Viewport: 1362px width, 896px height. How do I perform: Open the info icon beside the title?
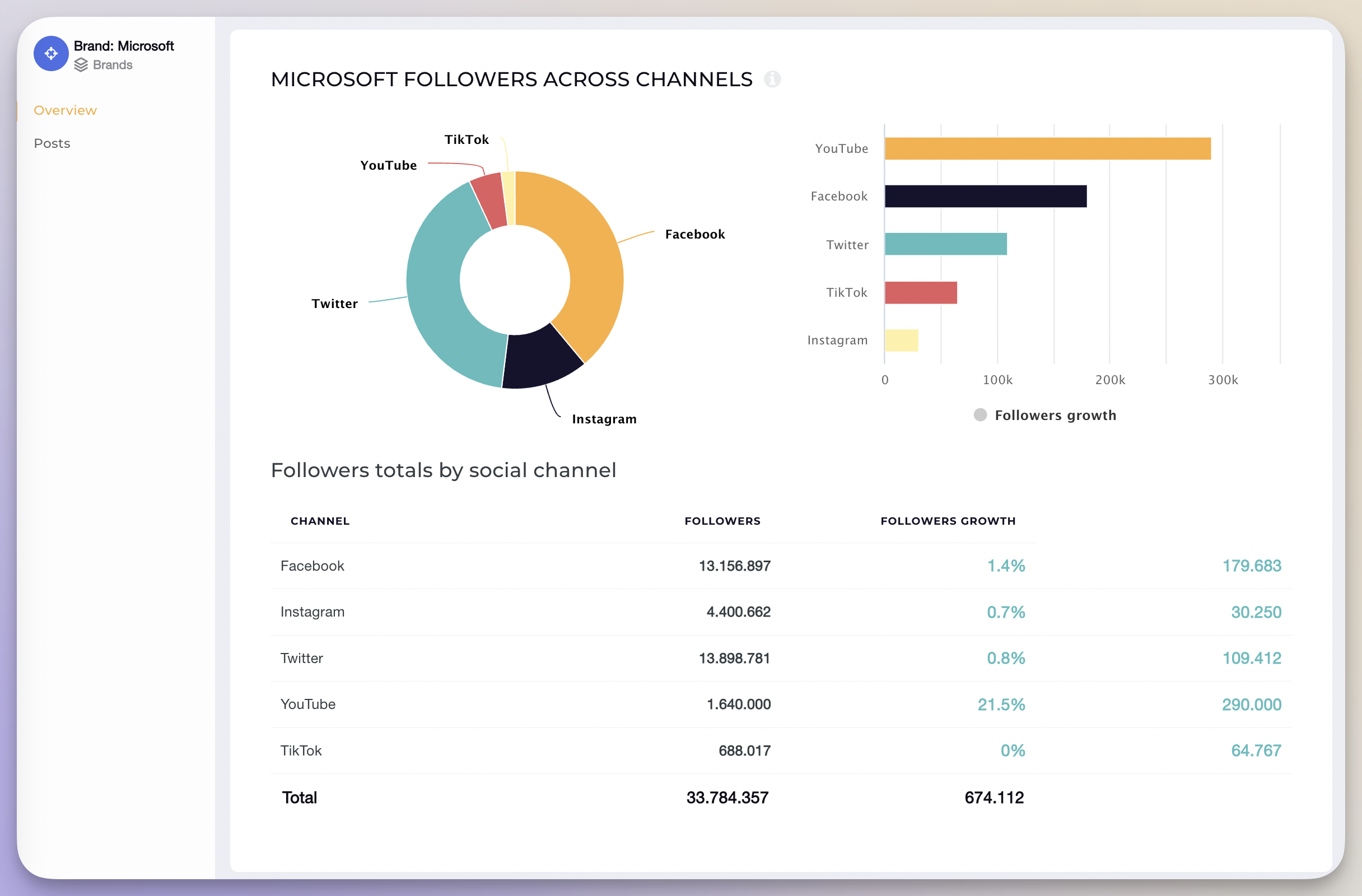(x=772, y=79)
